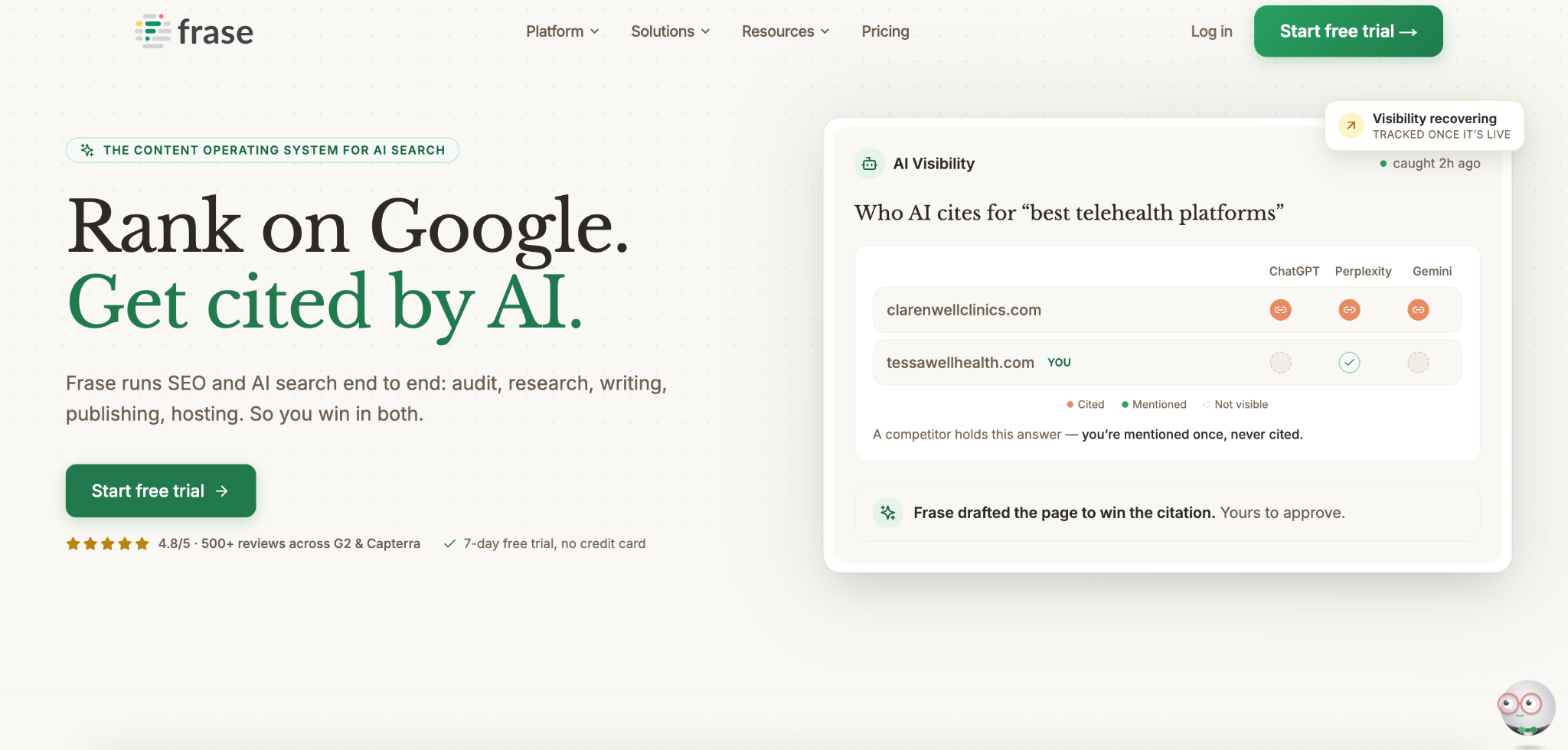
Task: Click the sparkle icon beside Frase drafted the page
Action: coord(887,513)
